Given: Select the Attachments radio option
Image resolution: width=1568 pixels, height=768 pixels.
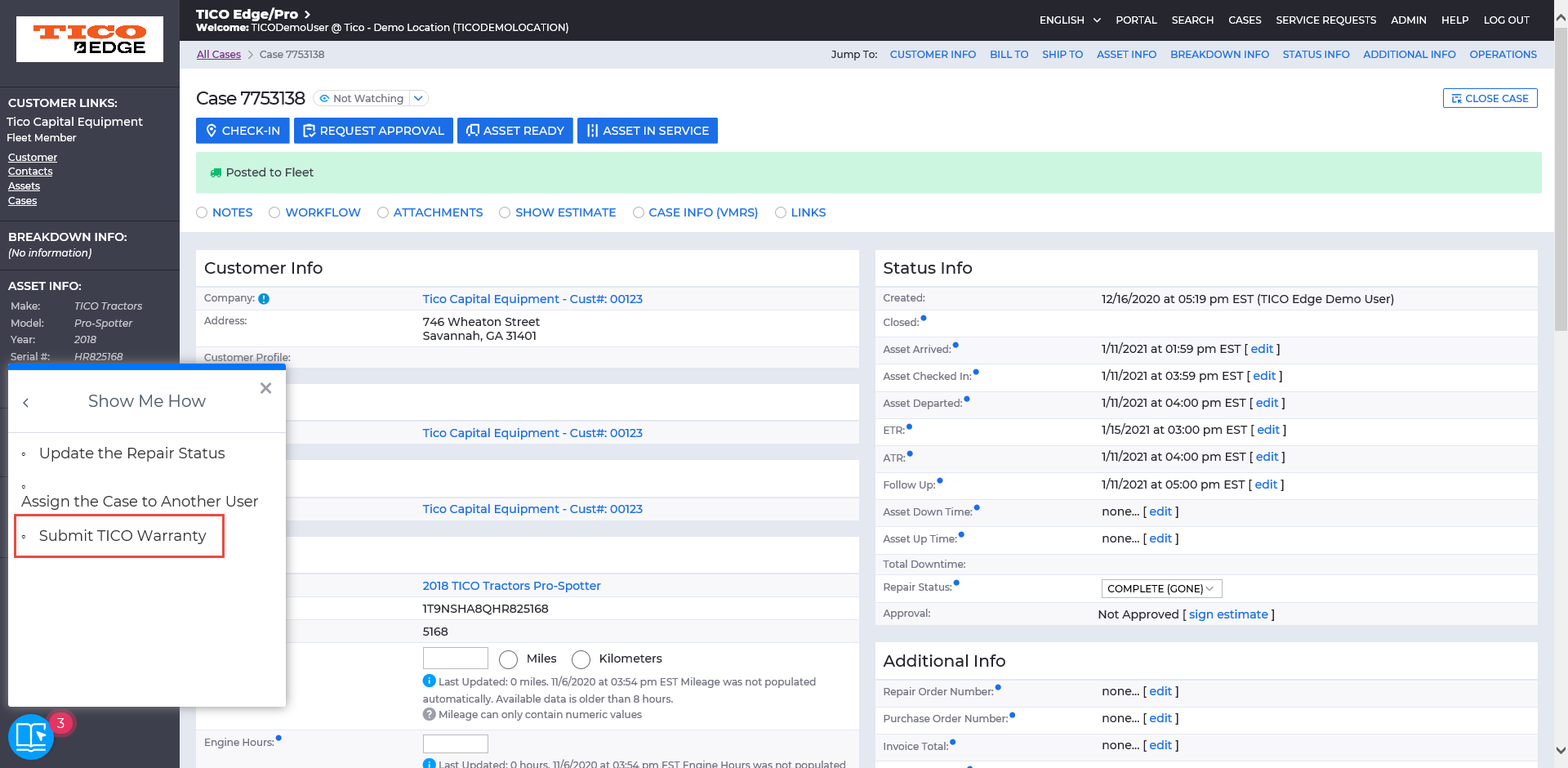Looking at the screenshot, I should point(383,212).
